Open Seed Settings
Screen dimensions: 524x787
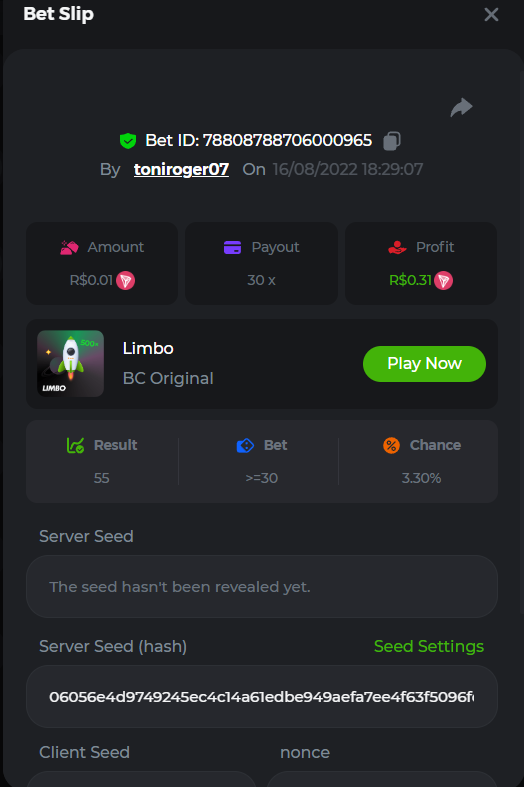click(429, 646)
